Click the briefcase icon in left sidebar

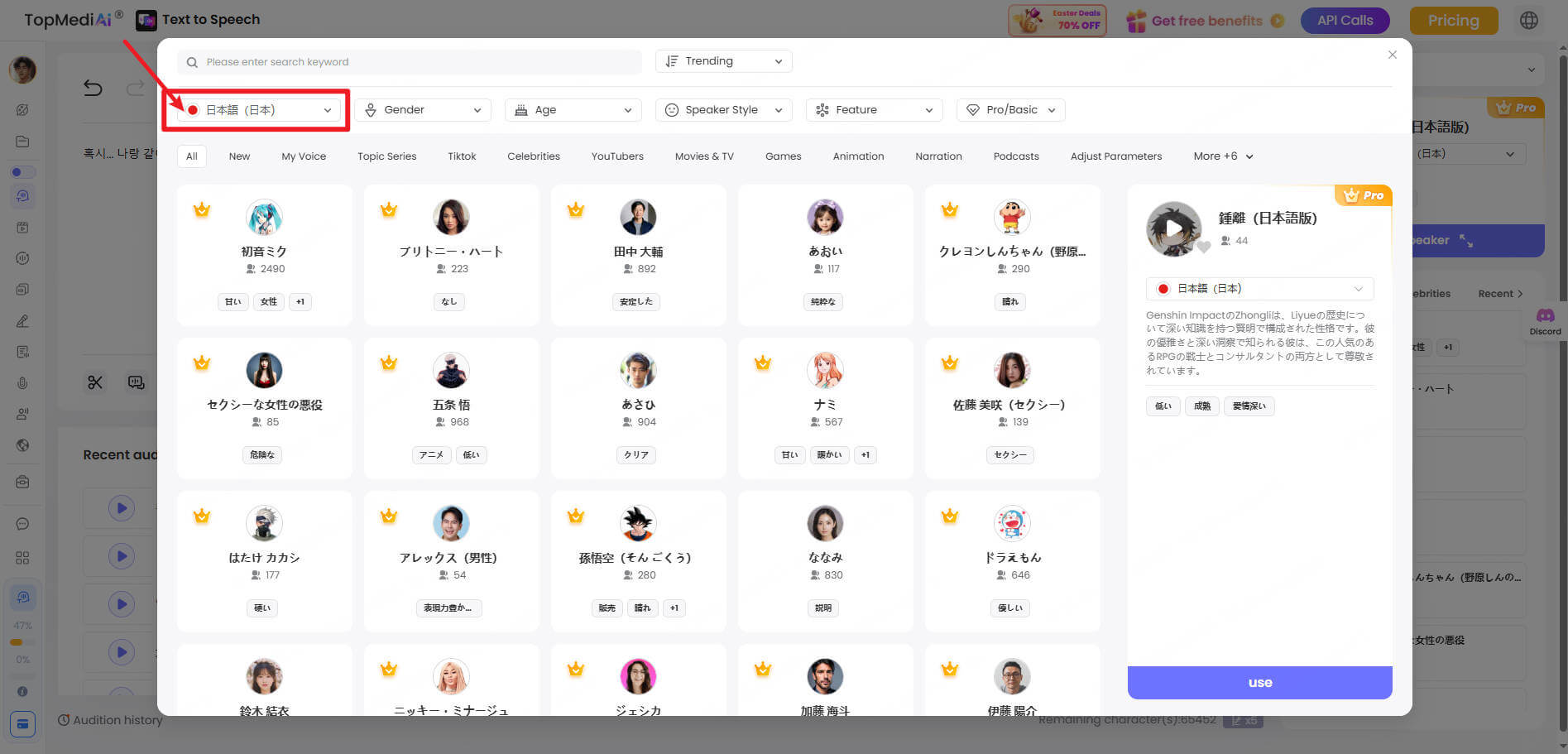pyautogui.click(x=22, y=482)
